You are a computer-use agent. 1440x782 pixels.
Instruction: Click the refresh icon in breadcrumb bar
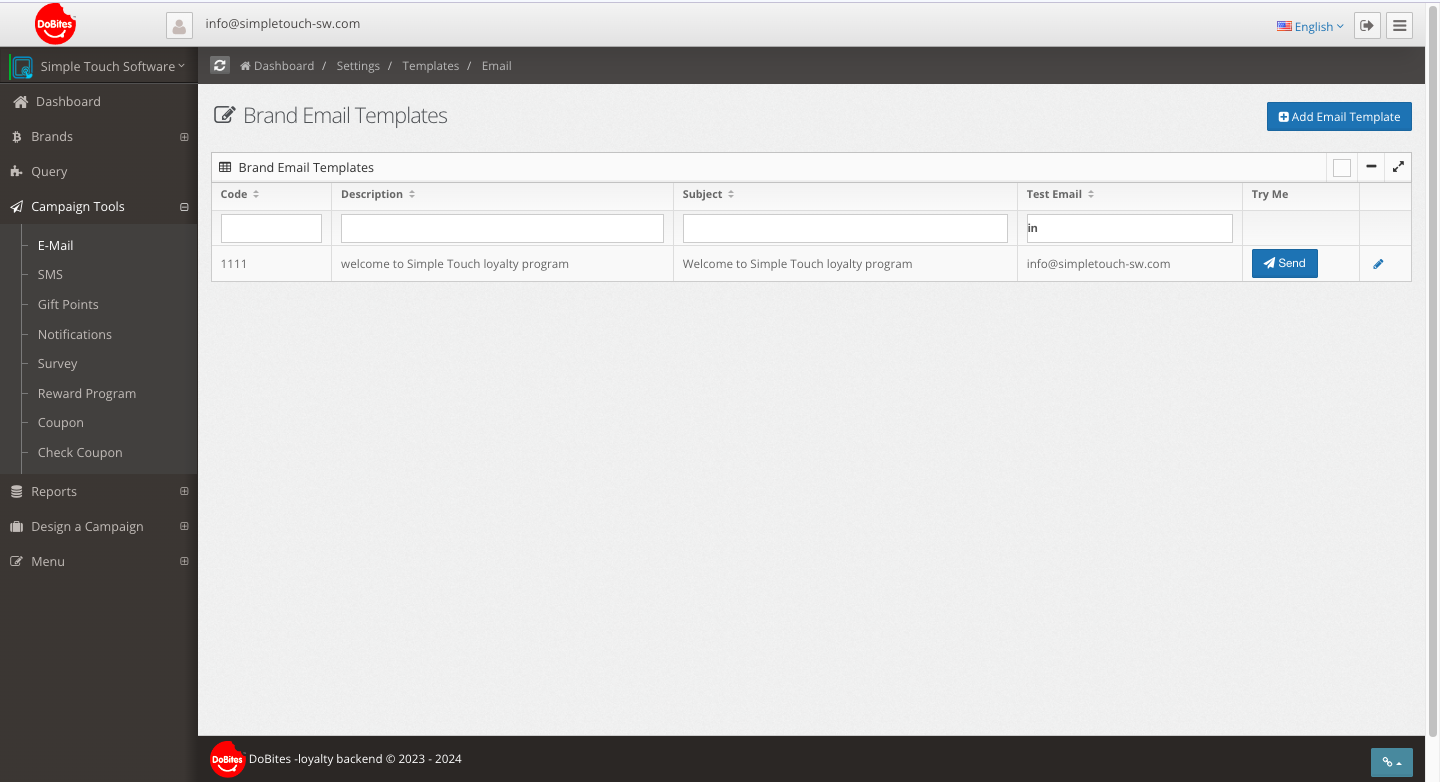(x=220, y=66)
